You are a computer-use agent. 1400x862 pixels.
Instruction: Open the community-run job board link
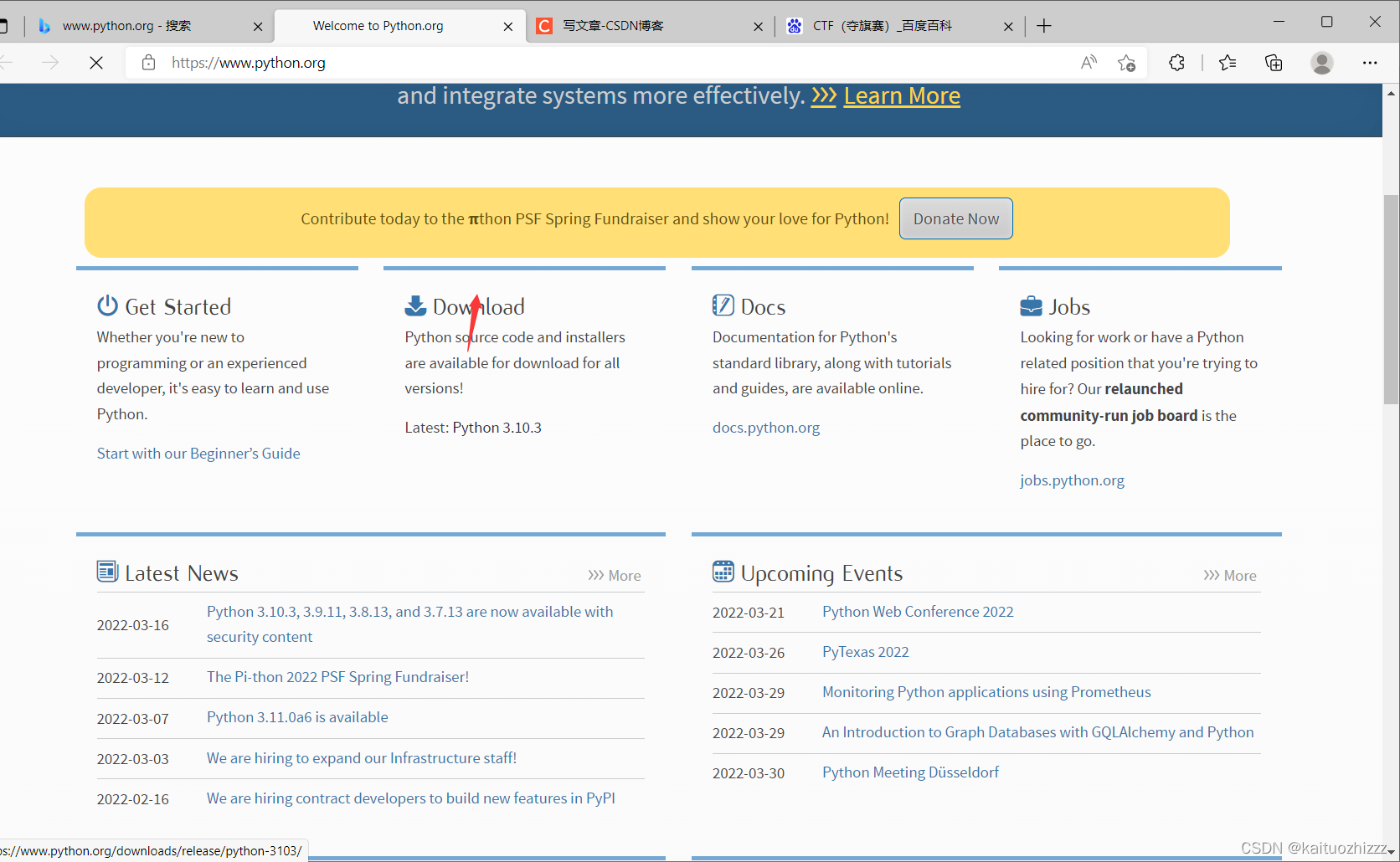point(1109,415)
